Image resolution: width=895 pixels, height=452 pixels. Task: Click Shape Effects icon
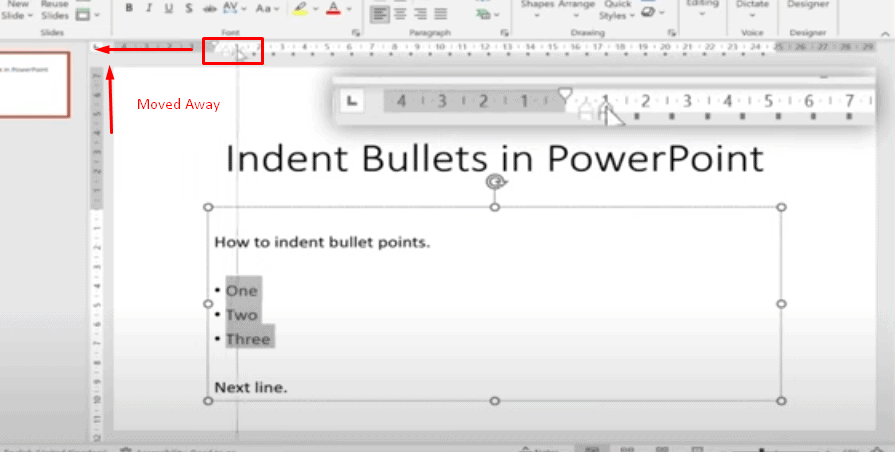pos(647,11)
